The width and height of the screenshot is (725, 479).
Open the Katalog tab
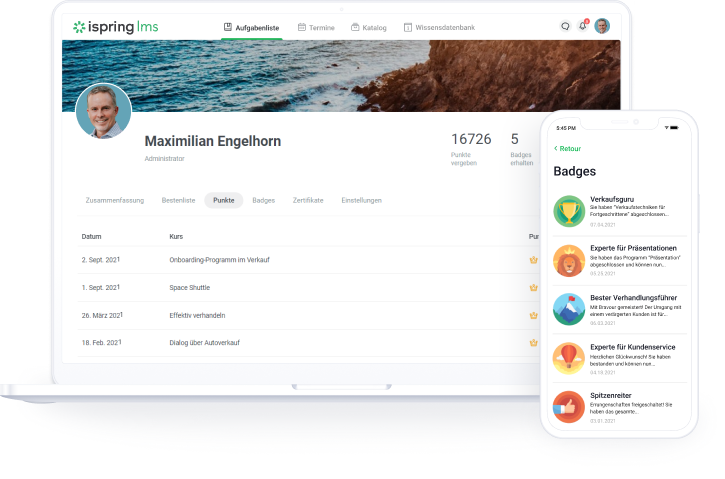coord(369,28)
